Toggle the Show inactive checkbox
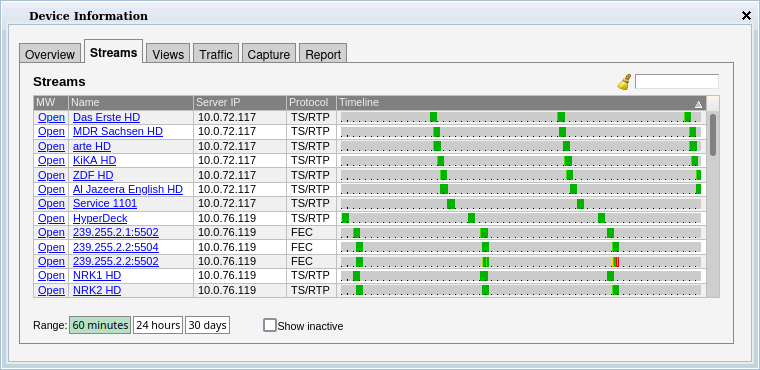The image size is (760, 370). (x=269, y=325)
